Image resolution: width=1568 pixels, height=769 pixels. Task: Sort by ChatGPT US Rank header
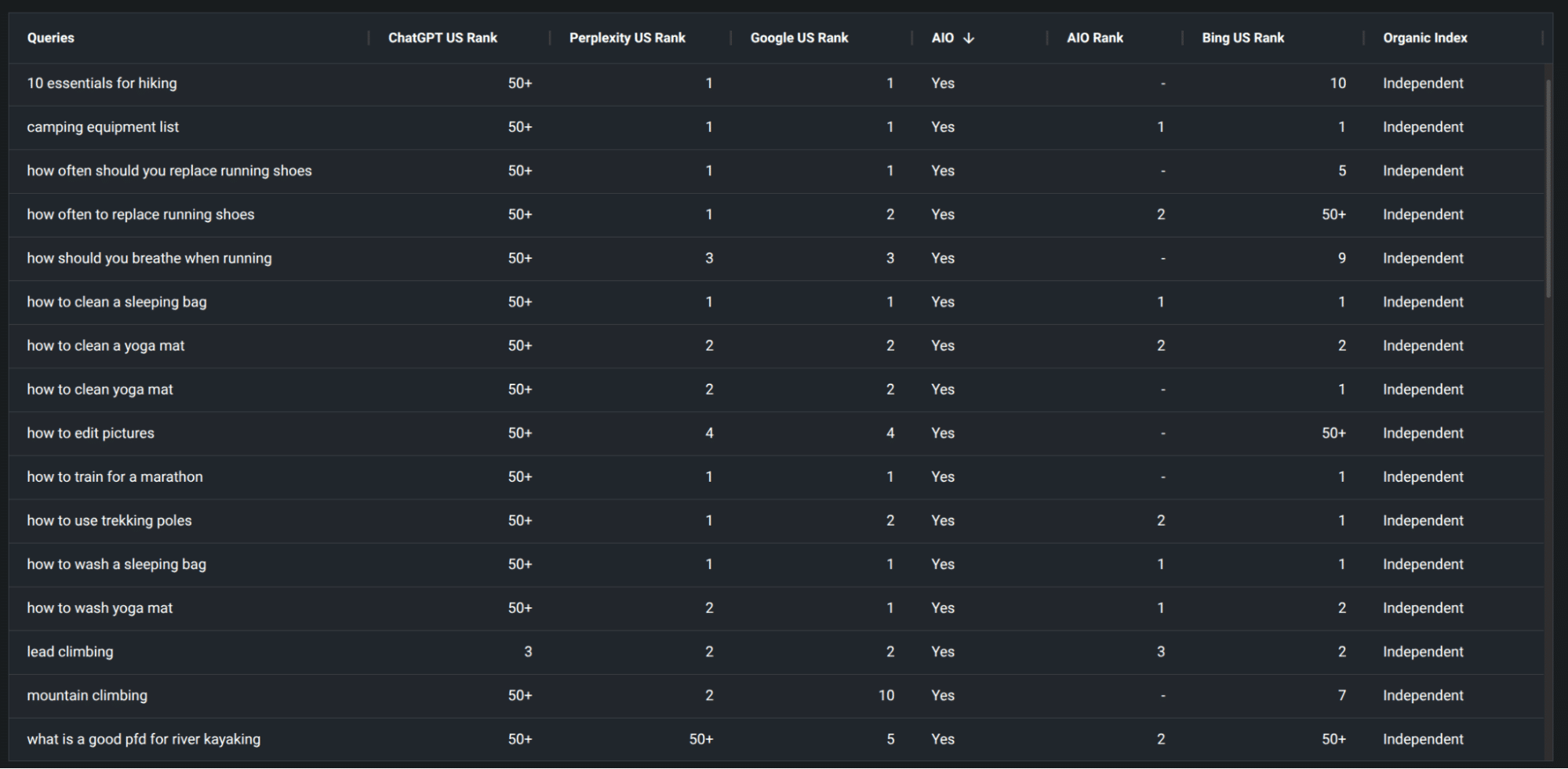(442, 38)
